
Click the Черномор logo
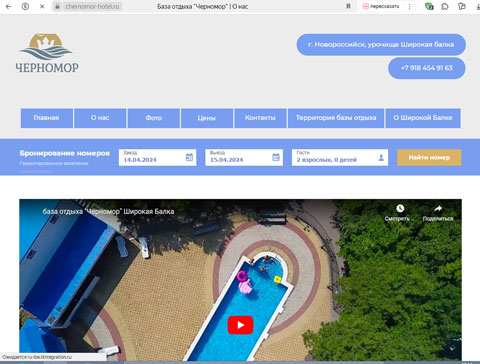click(x=47, y=53)
